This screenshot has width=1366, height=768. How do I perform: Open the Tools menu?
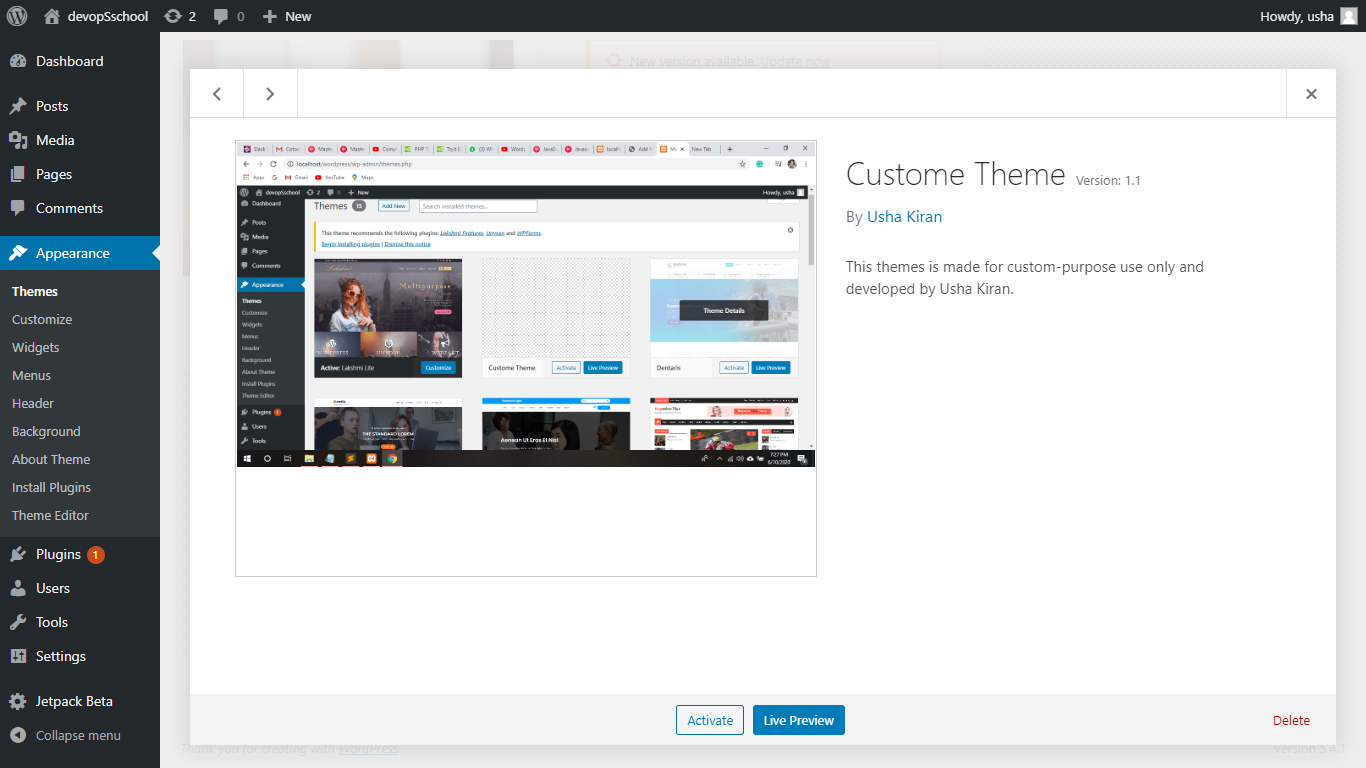pos(52,622)
